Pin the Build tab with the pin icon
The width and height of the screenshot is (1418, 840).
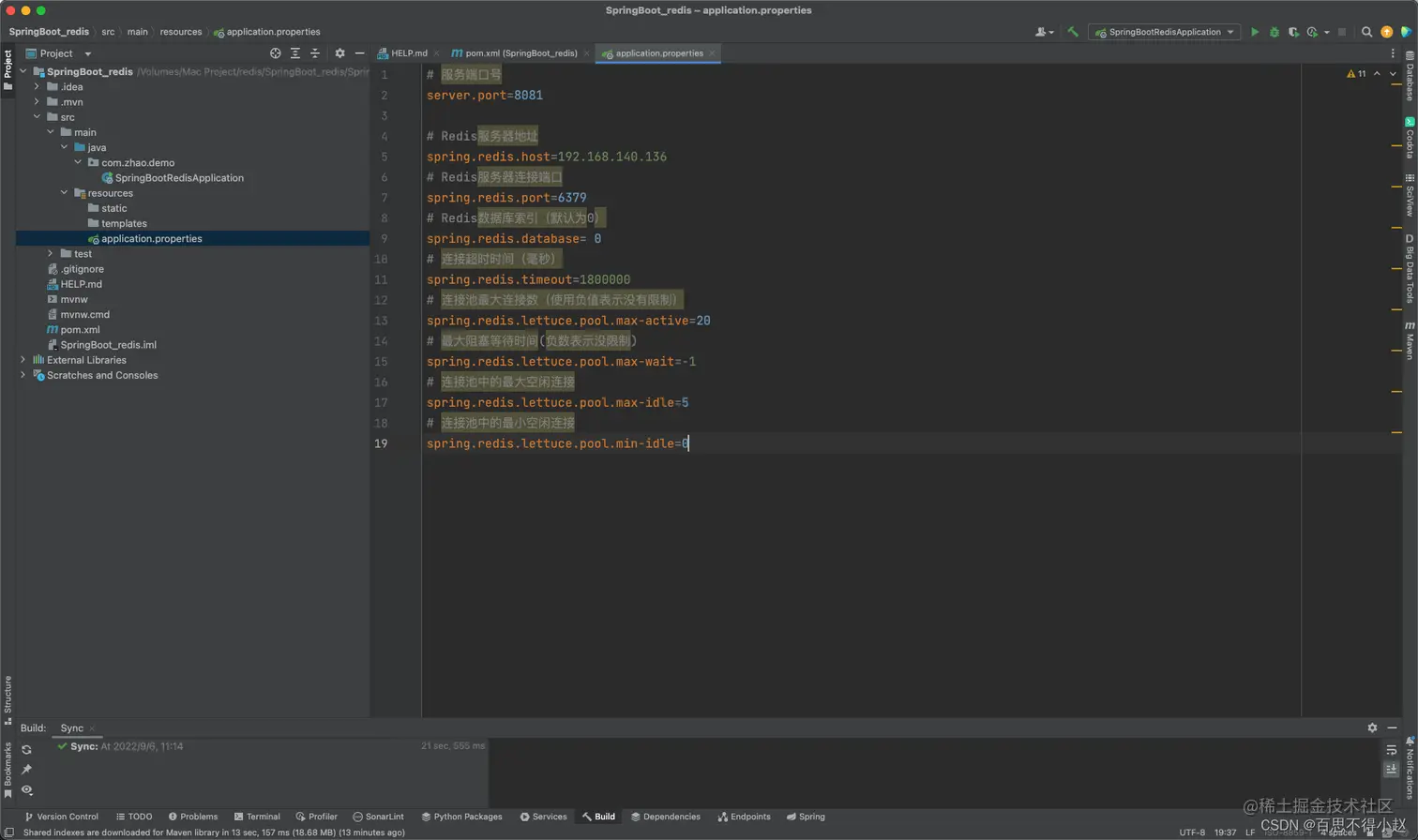coord(26,770)
